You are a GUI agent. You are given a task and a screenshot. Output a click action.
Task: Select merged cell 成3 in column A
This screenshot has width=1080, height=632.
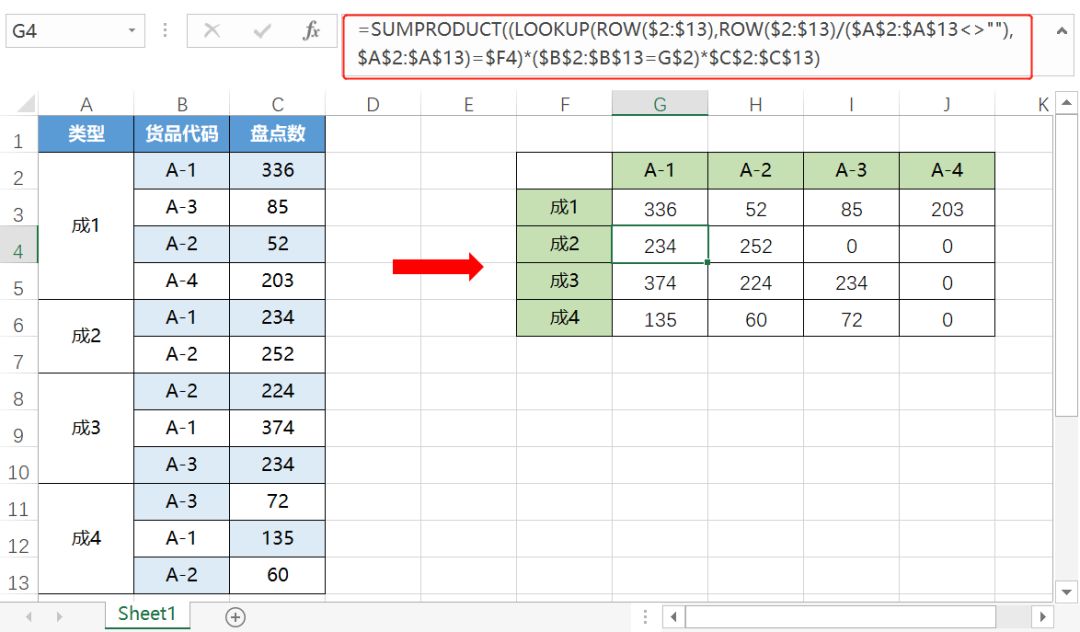(86, 428)
